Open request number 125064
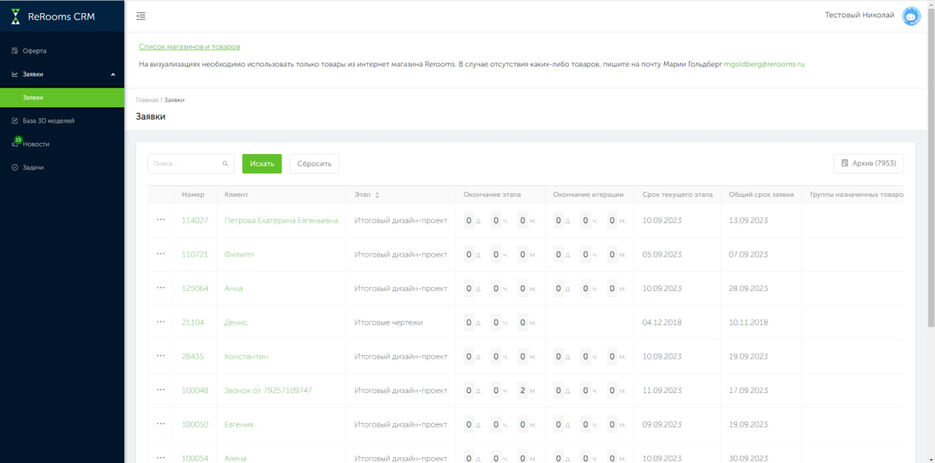The width and height of the screenshot is (935, 463). [x=194, y=288]
